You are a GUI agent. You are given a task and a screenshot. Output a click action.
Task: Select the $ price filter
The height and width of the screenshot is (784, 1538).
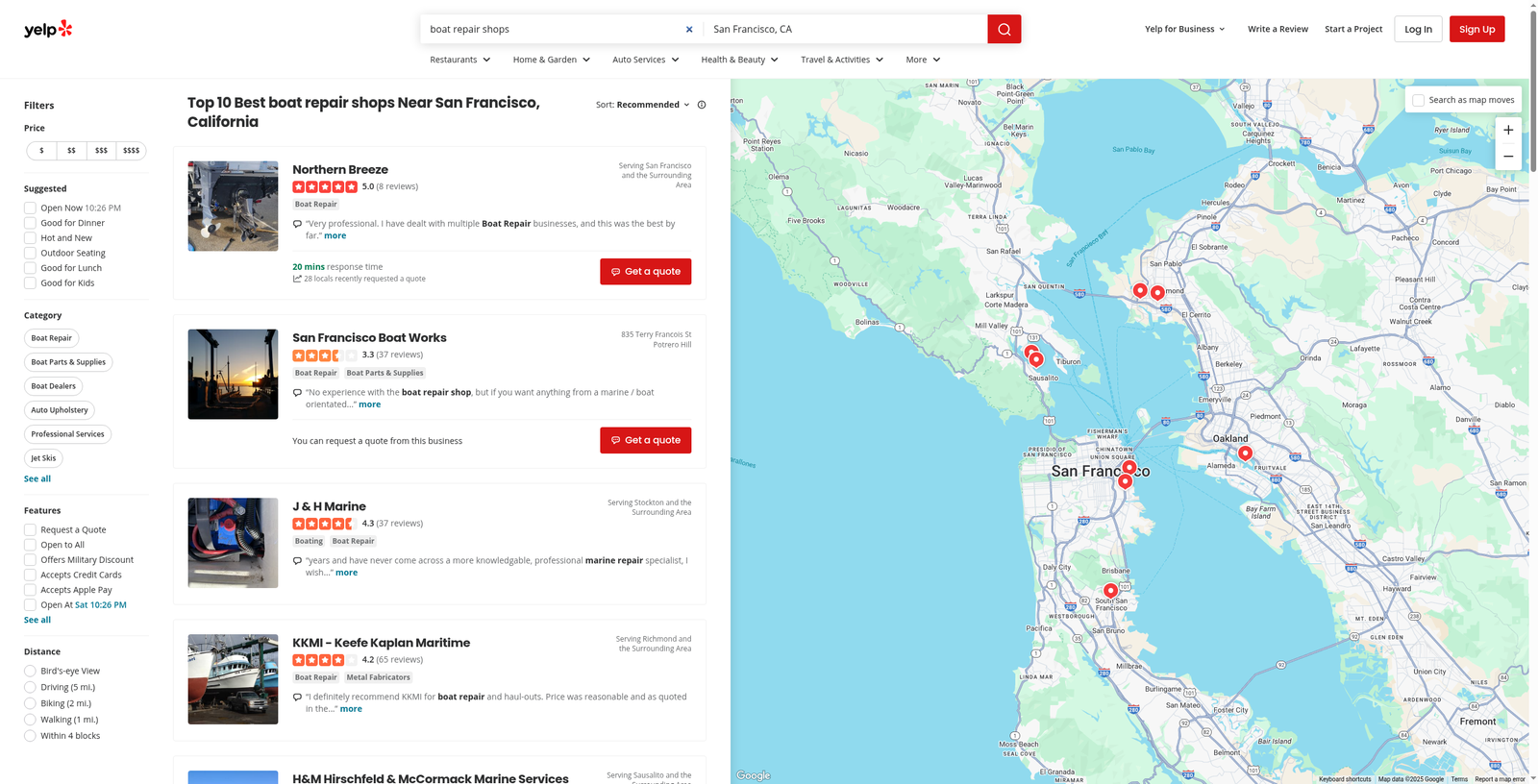41,151
